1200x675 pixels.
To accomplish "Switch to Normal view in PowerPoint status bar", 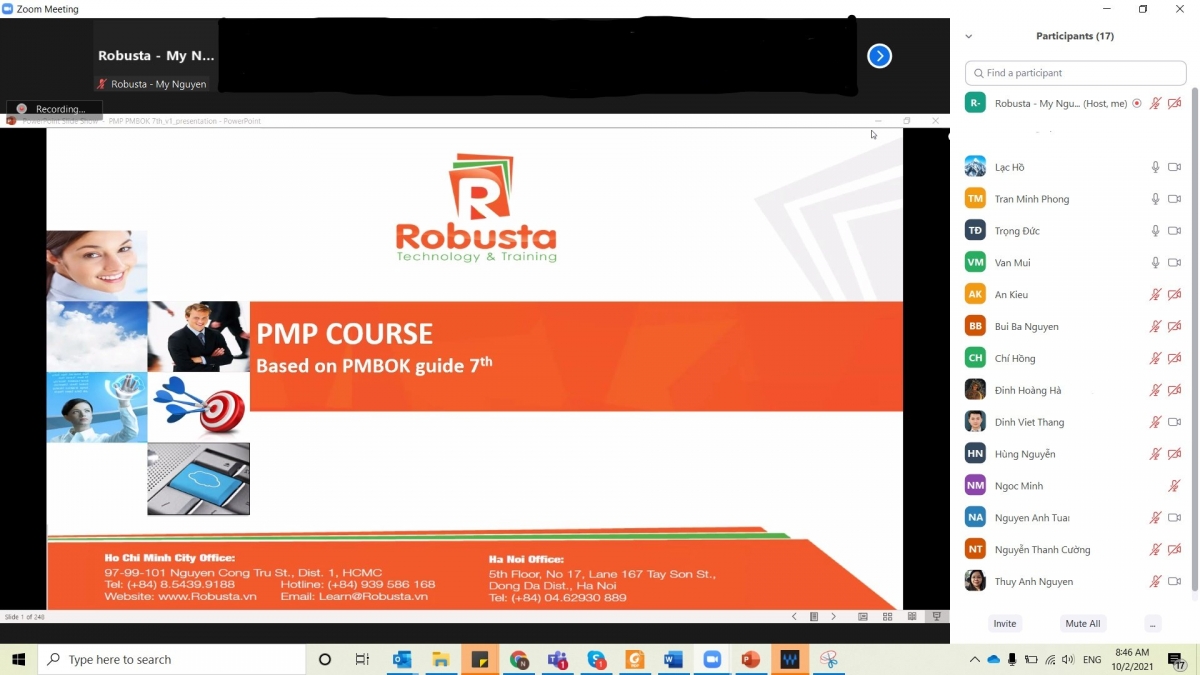I will [863, 617].
